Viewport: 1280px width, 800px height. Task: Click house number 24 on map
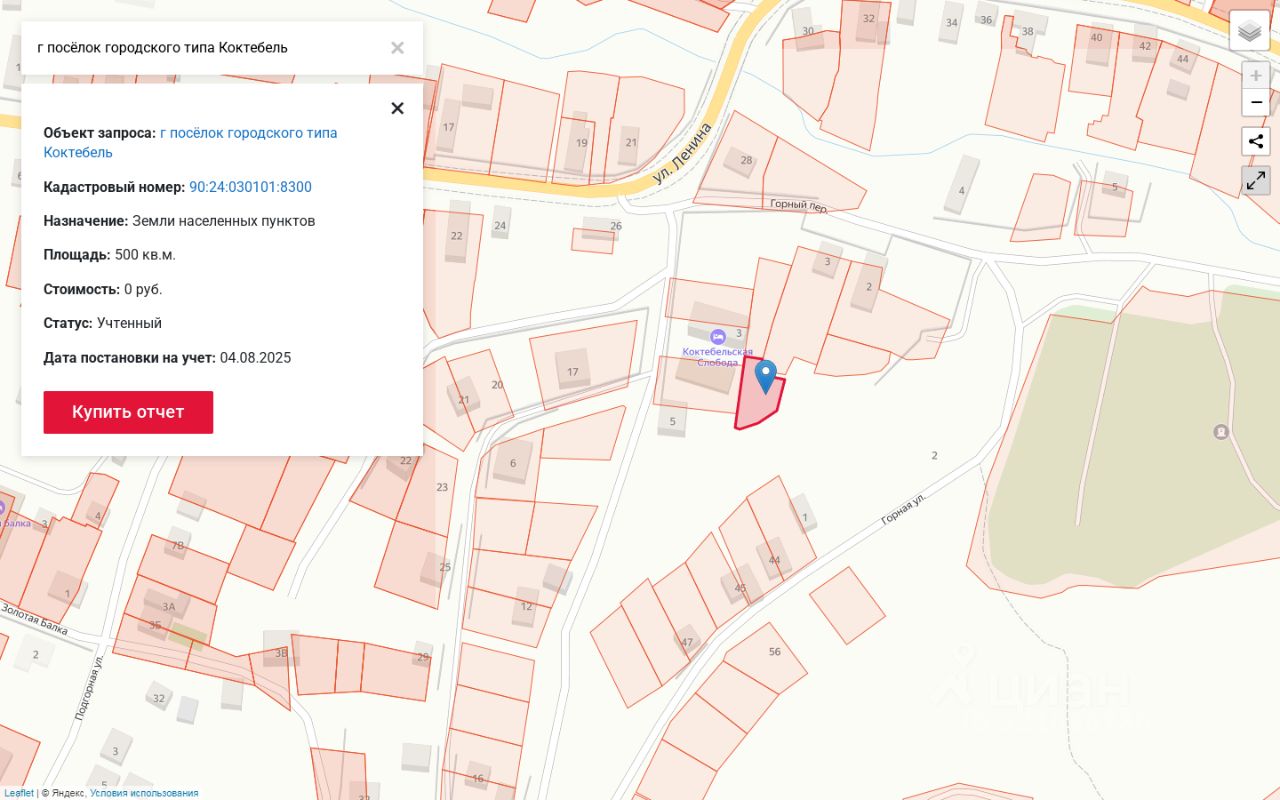[500, 225]
